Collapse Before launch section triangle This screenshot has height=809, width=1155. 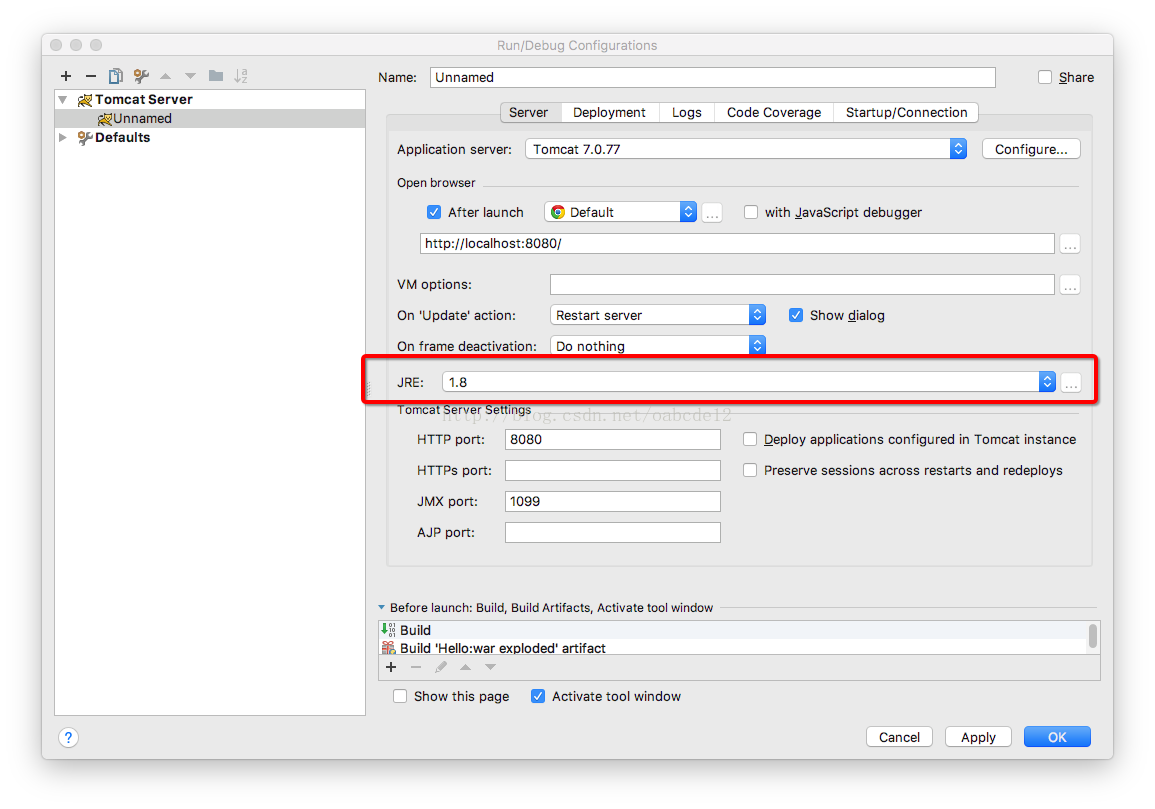(382, 608)
